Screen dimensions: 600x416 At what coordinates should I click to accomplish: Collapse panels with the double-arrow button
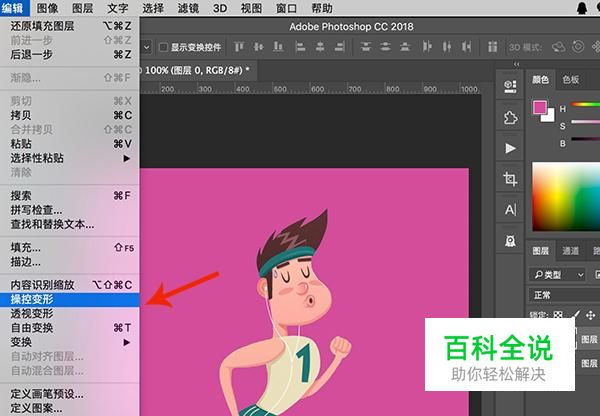click(517, 64)
